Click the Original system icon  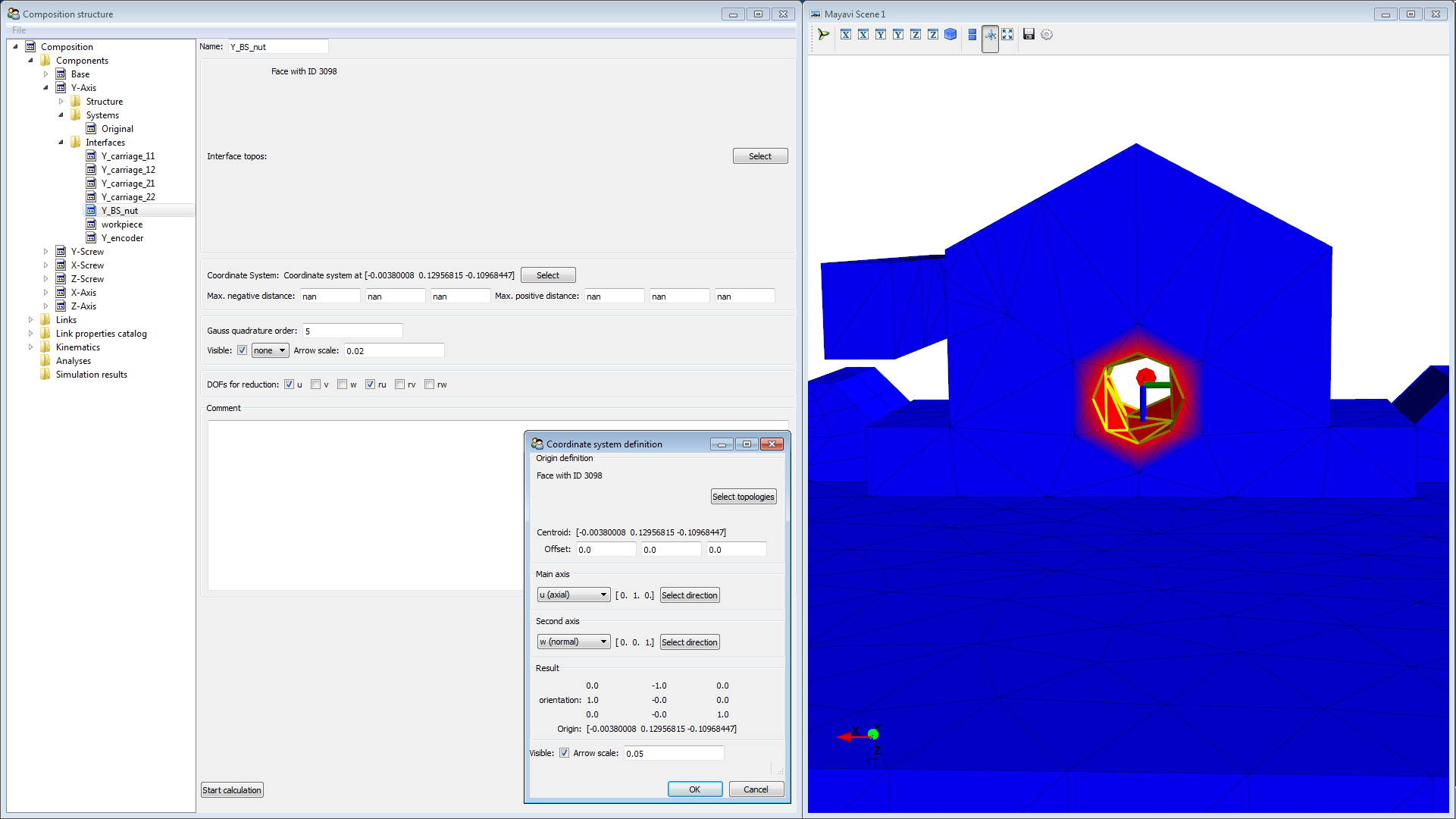pos(91,128)
